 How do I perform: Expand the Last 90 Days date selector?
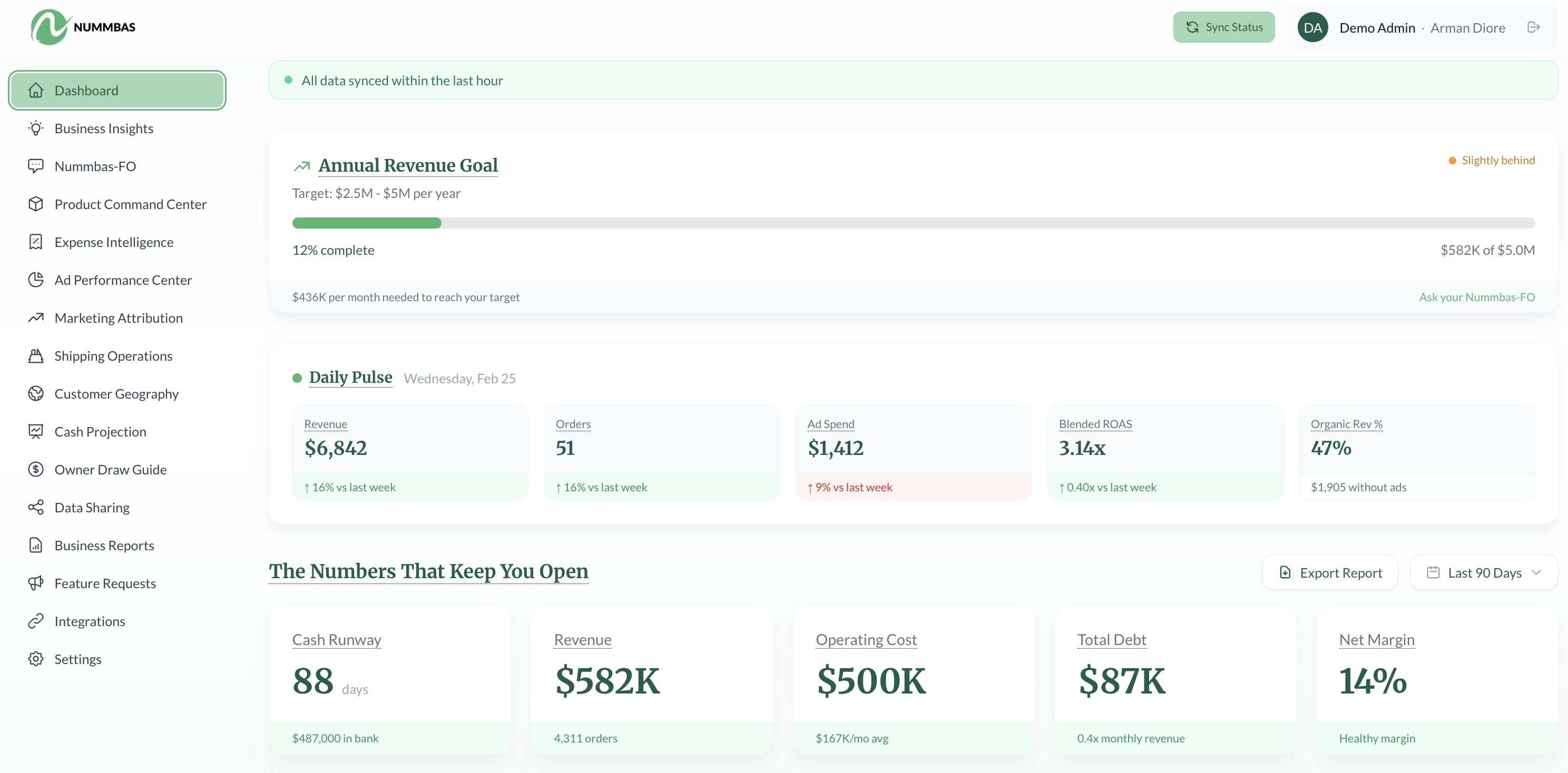coord(1483,572)
